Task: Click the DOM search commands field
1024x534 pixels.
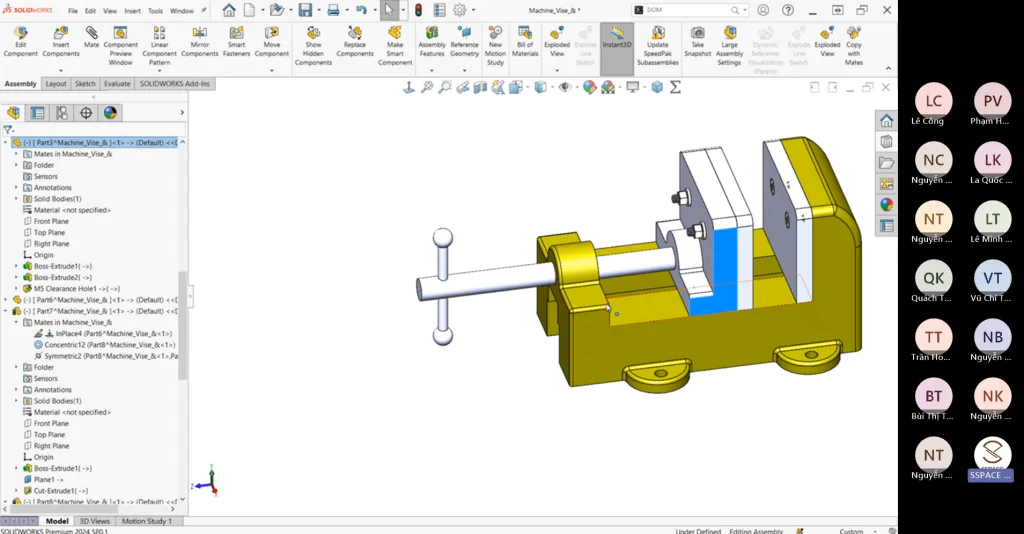Action: coord(691,10)
